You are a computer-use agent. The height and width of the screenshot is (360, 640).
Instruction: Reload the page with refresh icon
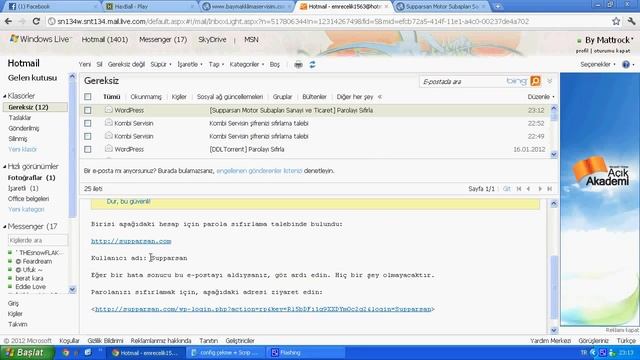[36, 21]
